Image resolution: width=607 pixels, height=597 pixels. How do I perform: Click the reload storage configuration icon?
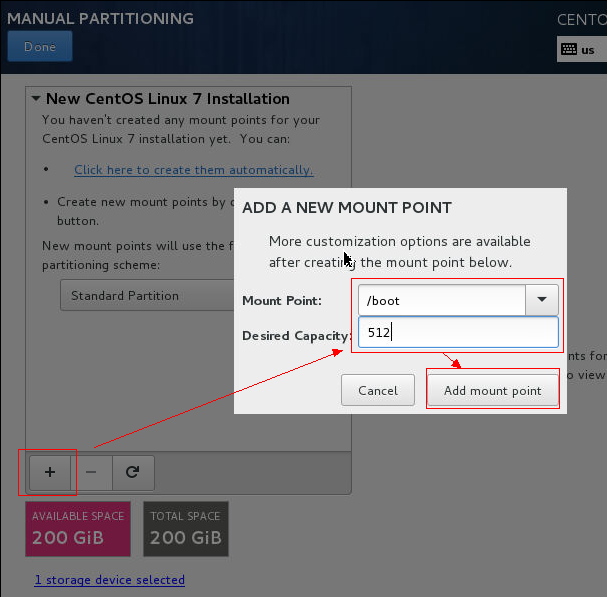(x=133, y=472)
